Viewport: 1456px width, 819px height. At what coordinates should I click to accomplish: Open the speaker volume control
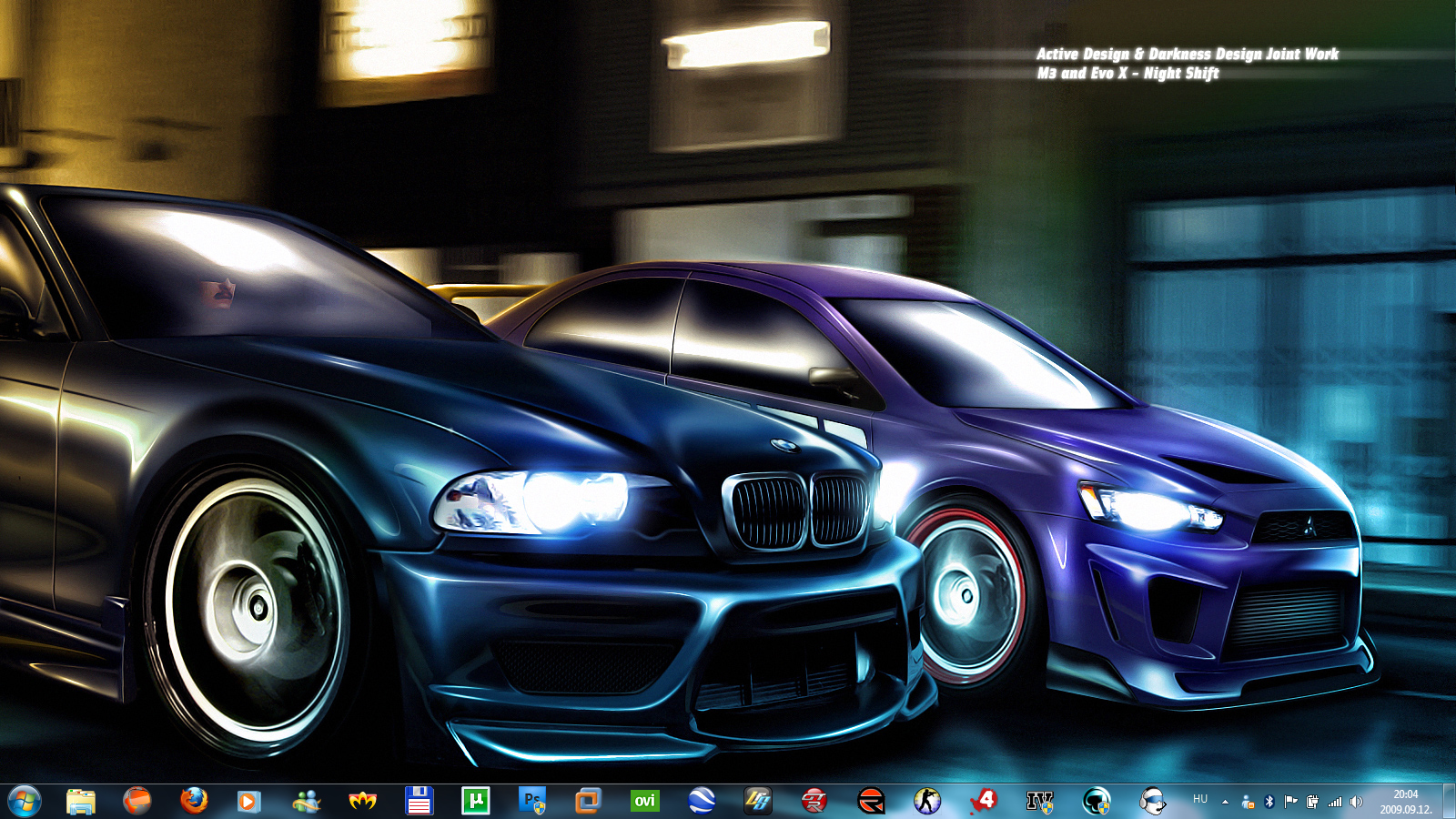click(1357, 802)
